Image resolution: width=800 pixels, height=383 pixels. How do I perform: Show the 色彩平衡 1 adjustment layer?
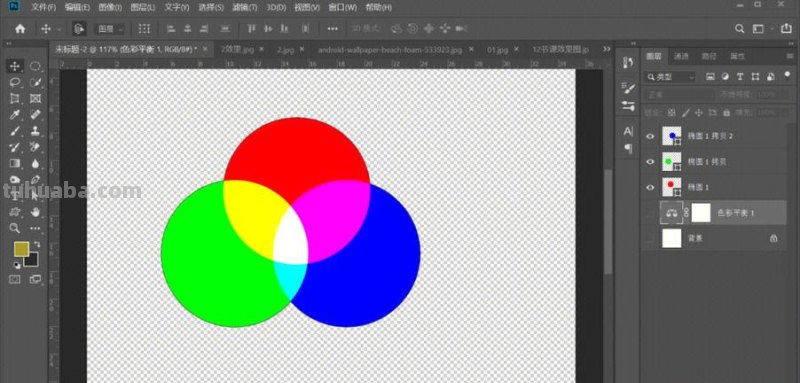tap(650, 213)
